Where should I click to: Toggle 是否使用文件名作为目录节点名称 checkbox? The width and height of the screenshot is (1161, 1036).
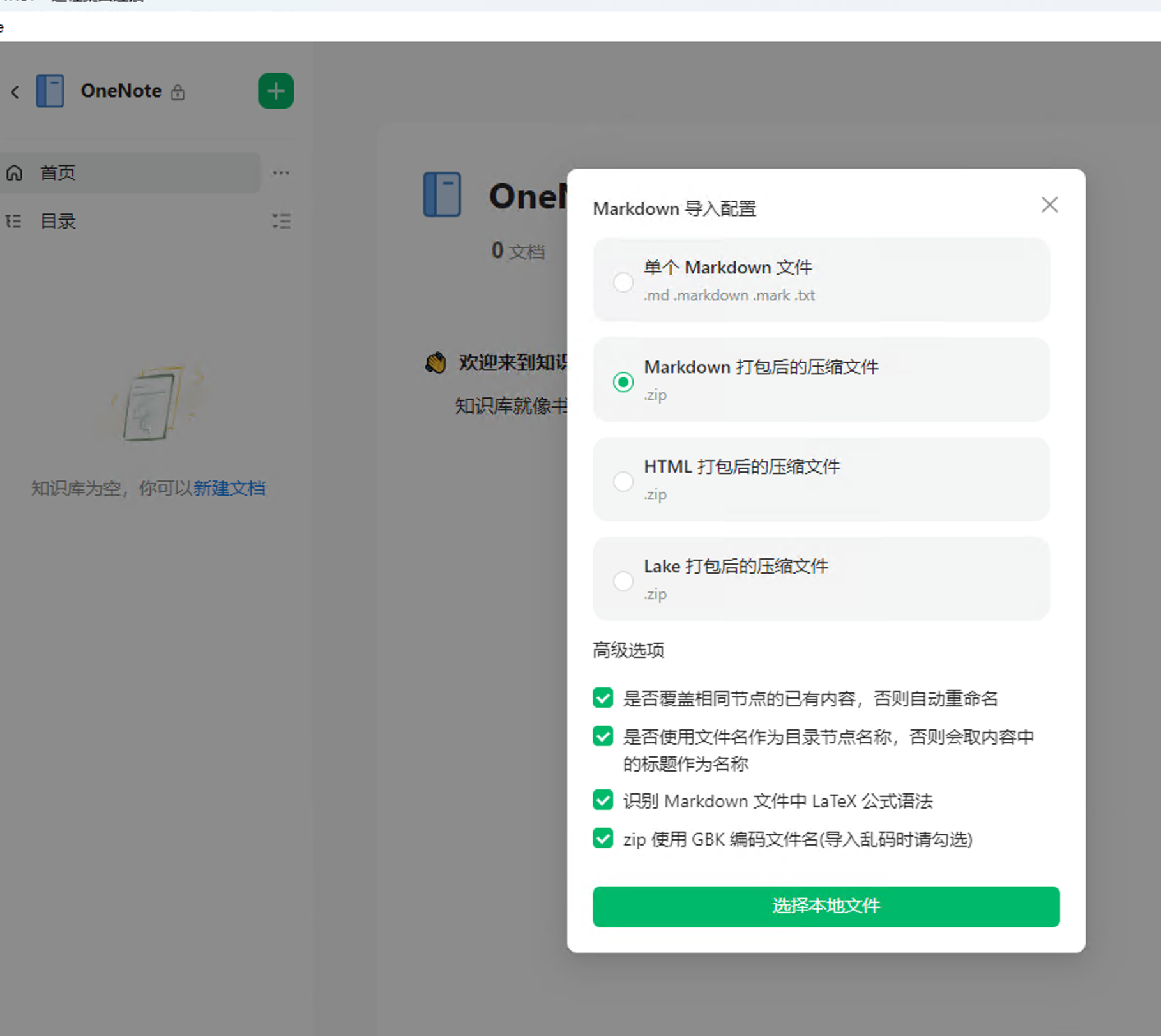(x=603, y=736)
